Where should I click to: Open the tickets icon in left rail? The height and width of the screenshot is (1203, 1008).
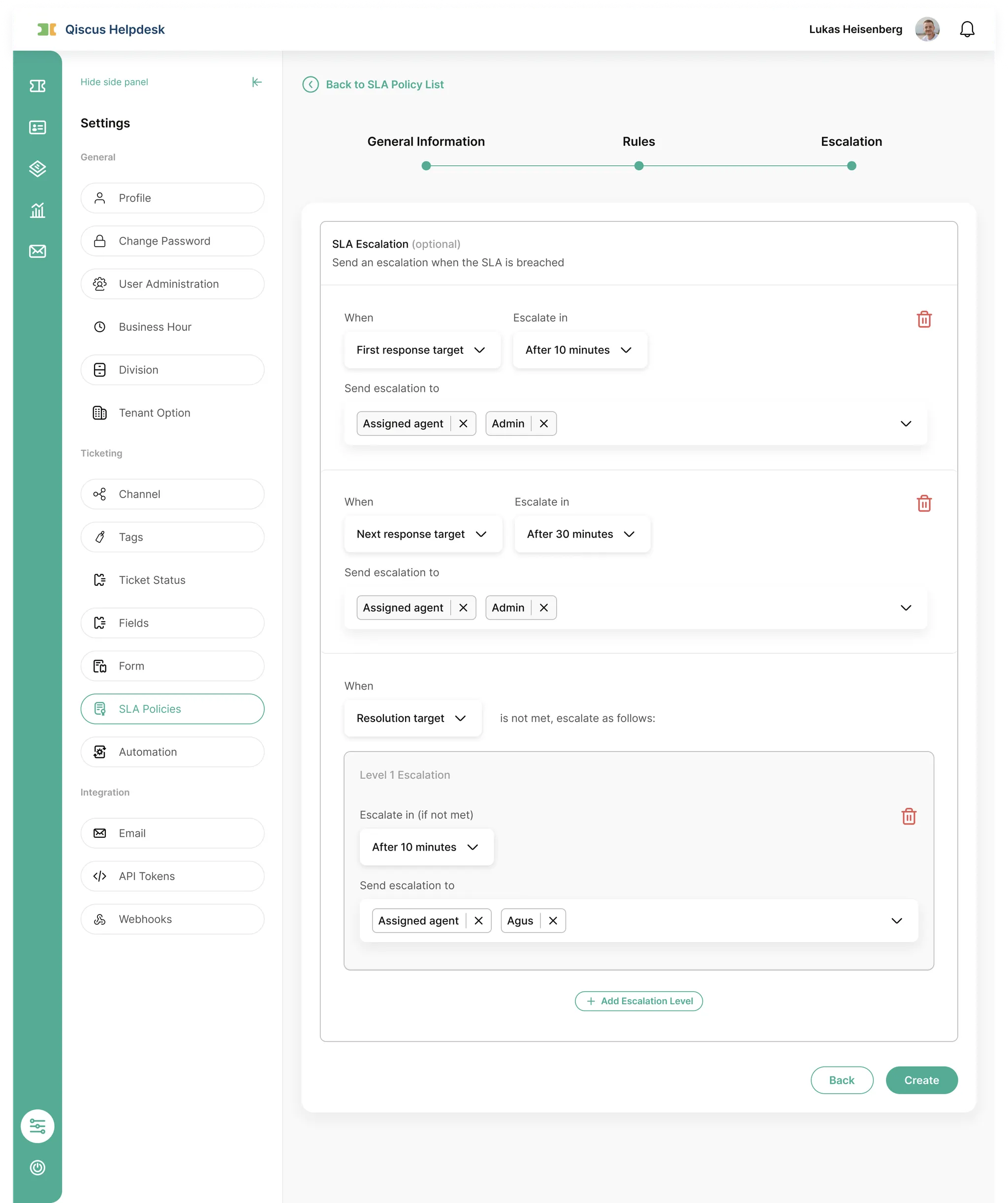(x=37, y=86)
